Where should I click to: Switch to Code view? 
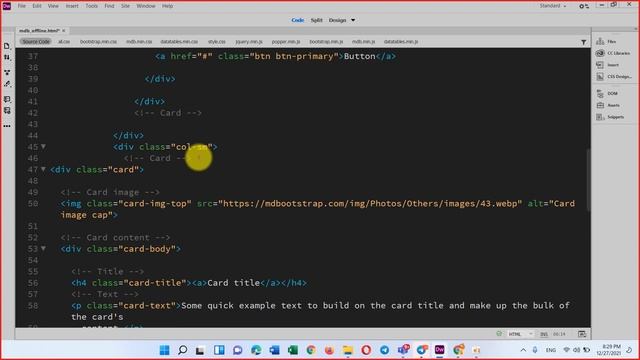pos(298,20)
